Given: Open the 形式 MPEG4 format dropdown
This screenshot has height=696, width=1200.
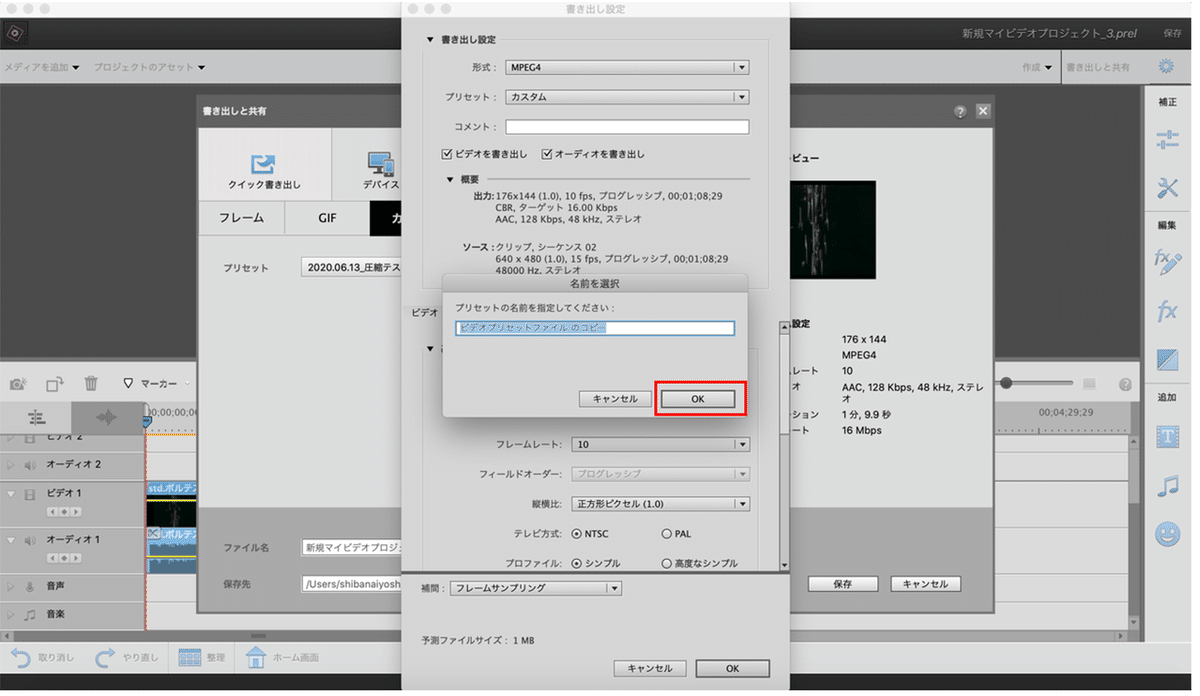Looking at the screenshot, I should [x=627, y=67].
